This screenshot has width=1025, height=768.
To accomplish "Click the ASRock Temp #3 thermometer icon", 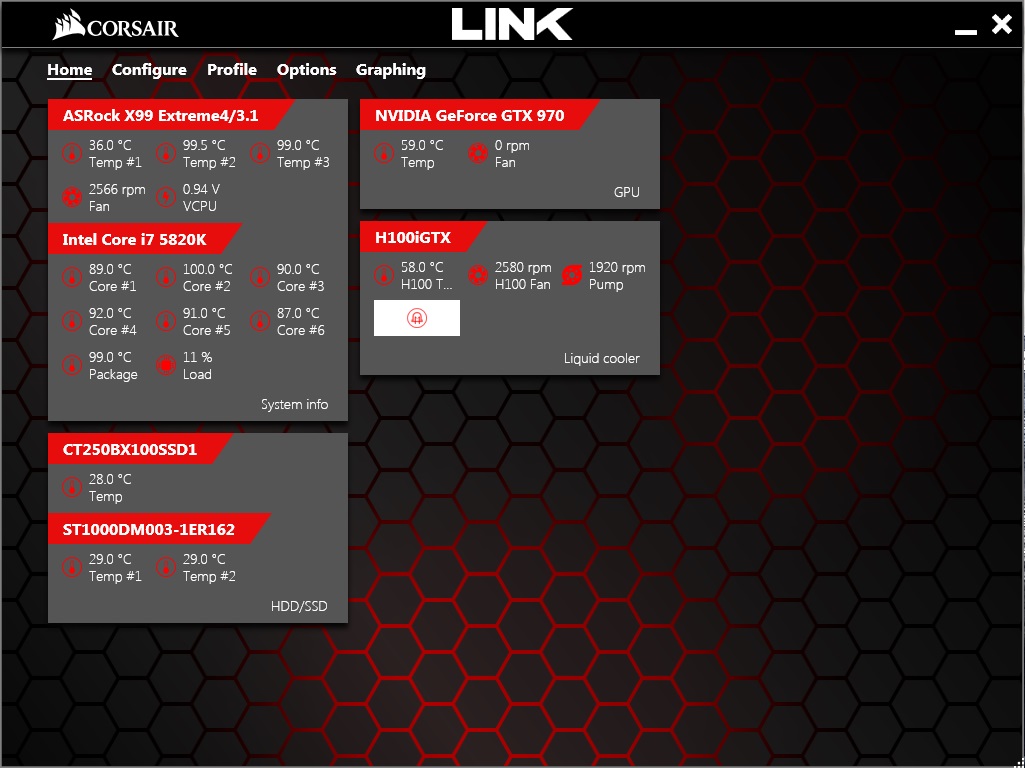I will pyautogui.click(x=260, y=154).
